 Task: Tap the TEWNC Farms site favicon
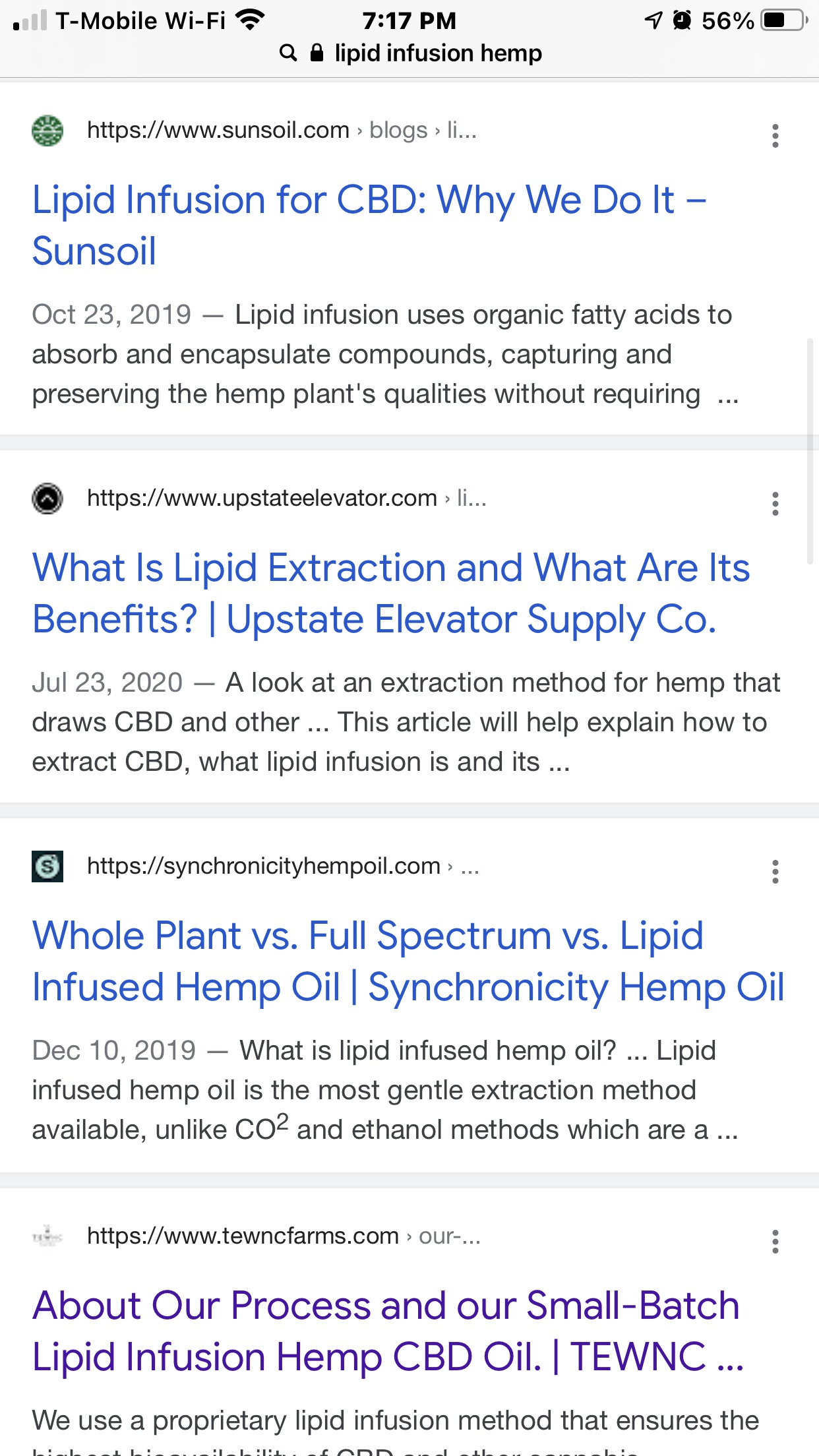[47, 1236]
